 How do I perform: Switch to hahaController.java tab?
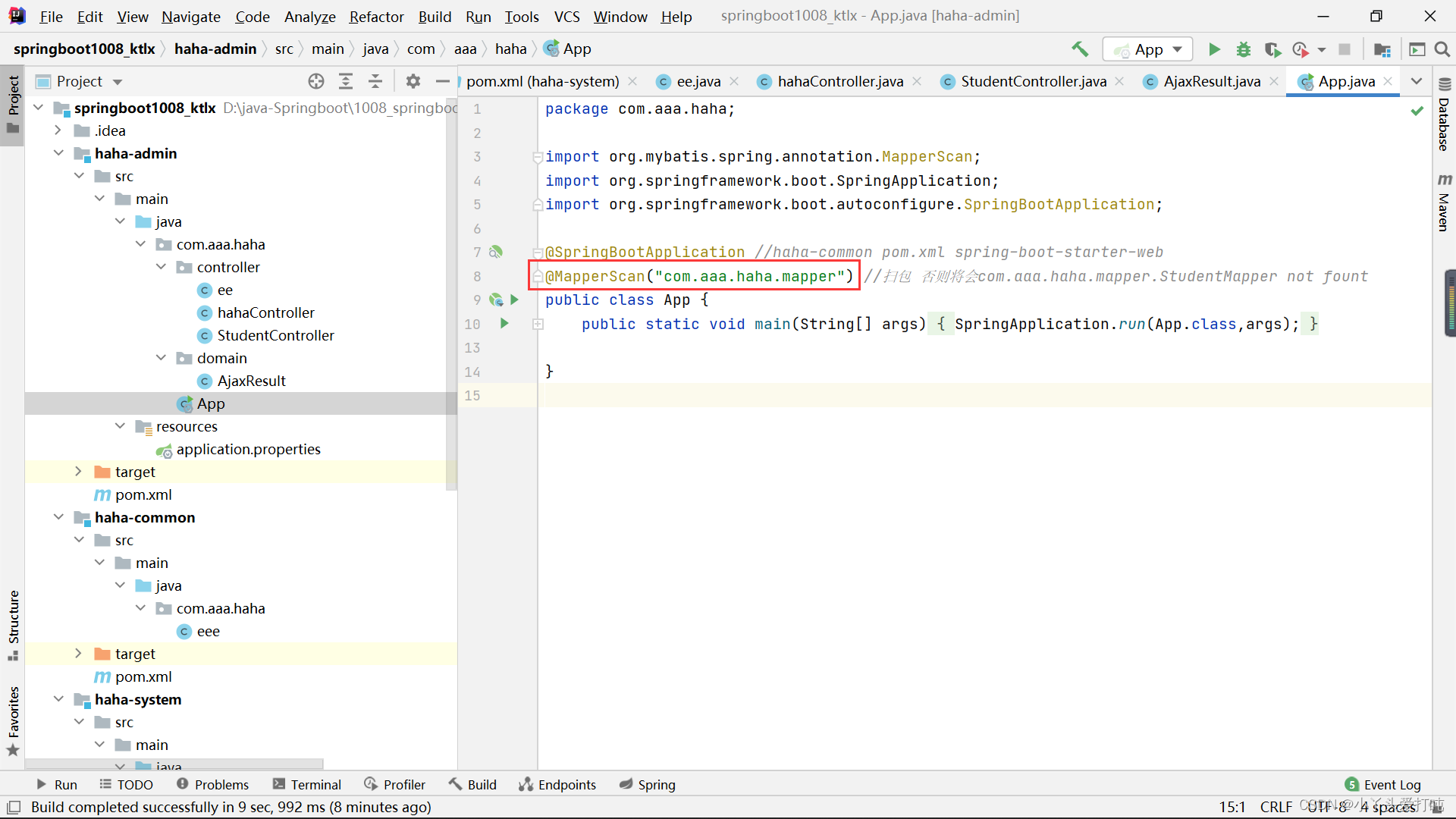click(839, 81)
